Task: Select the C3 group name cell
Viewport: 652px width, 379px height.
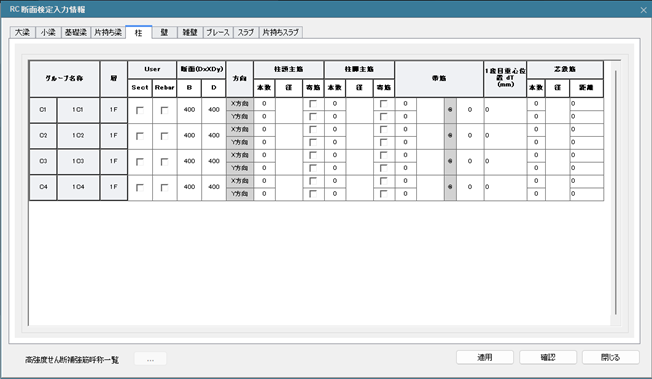Action: click(43, 162)
